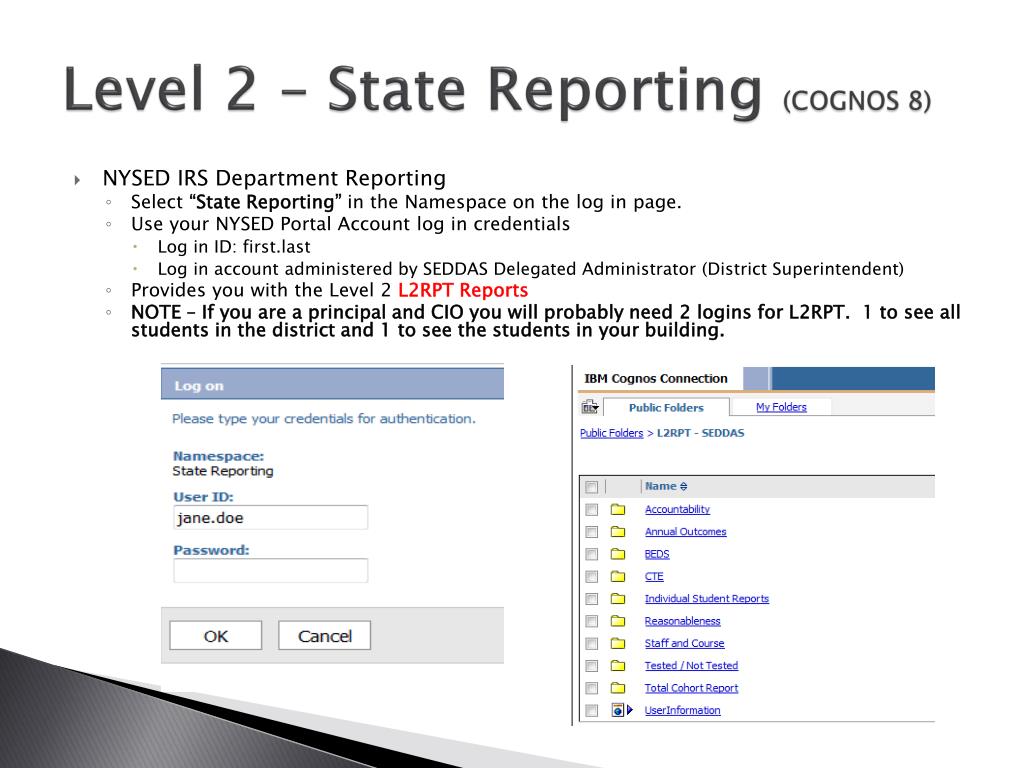Click the red L2RPT Reports text
This screenshot has height=768, width=1024.
[463, 290]
